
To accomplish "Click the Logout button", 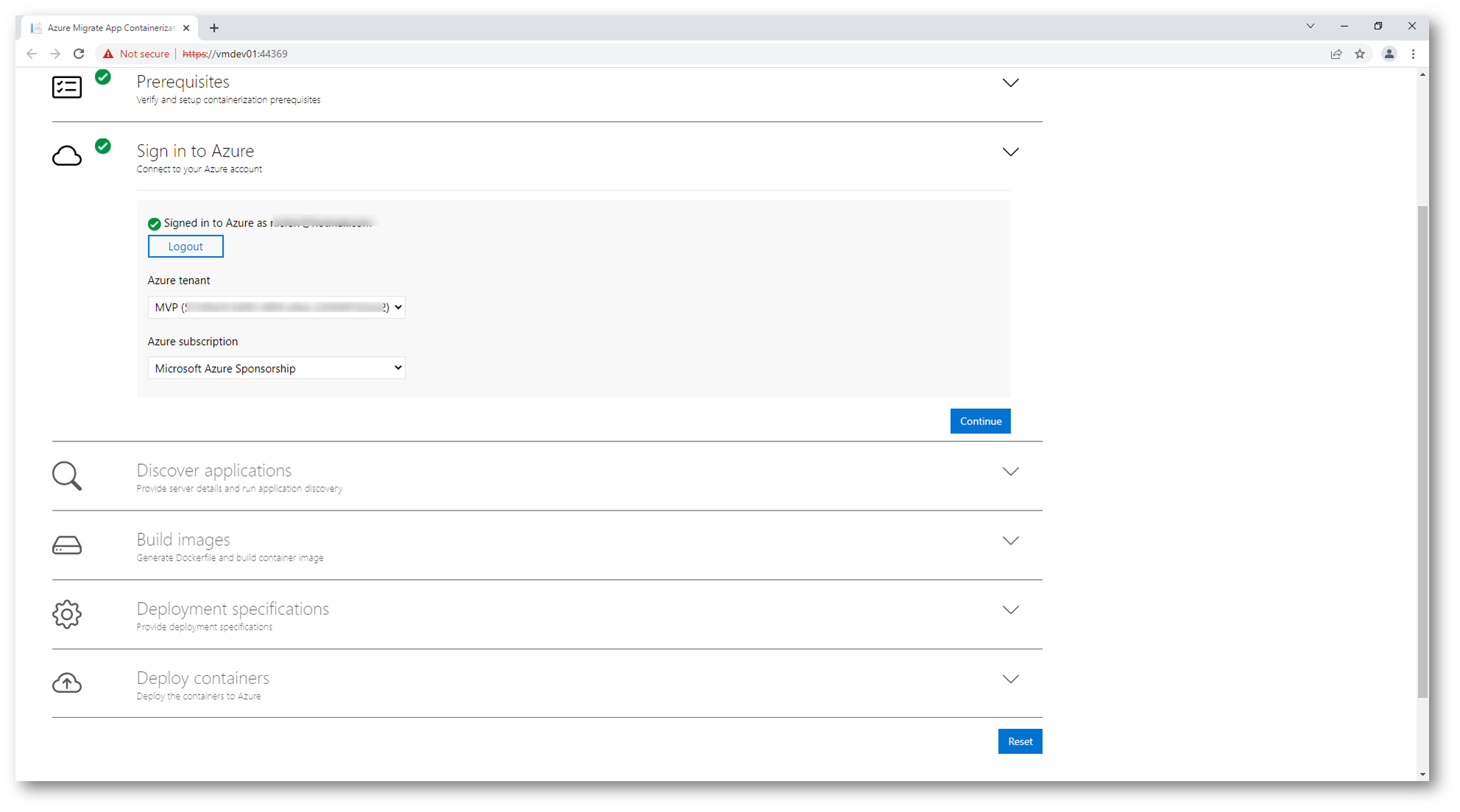I will tap(185, 246).
